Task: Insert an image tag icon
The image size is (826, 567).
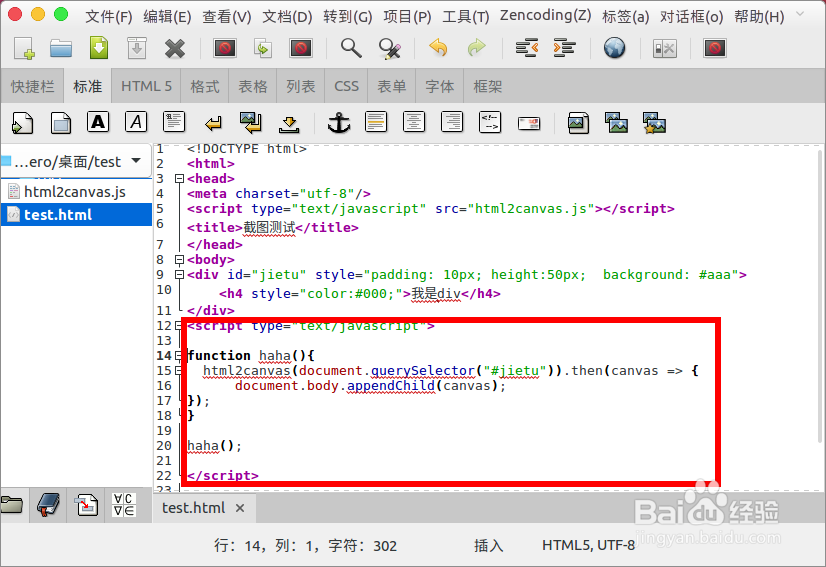Action: click(x=578, y=123)
